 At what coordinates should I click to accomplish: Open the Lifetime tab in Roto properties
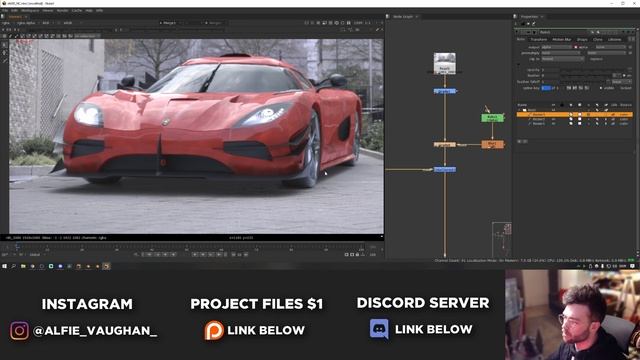coord(614,40)
